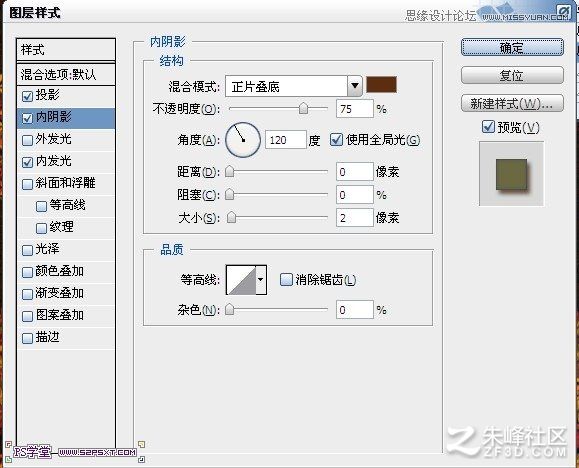Toggle the 预览 preview checkbox
The image size is (579, 468).
[x=488, y=127]
